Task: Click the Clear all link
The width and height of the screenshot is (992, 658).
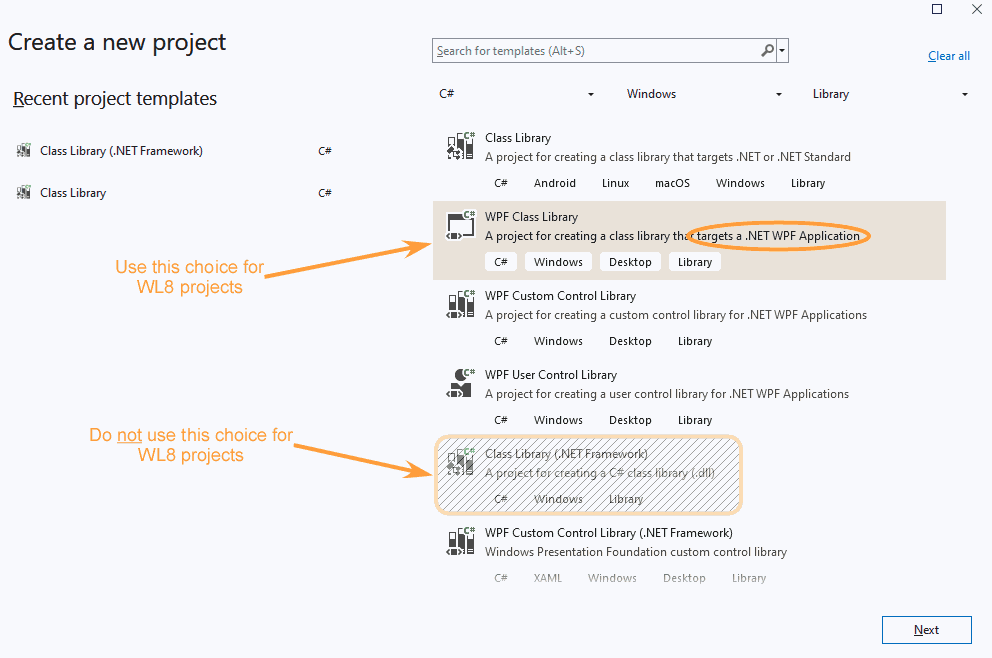Action: pyautogui.click(x=948, y=56)
